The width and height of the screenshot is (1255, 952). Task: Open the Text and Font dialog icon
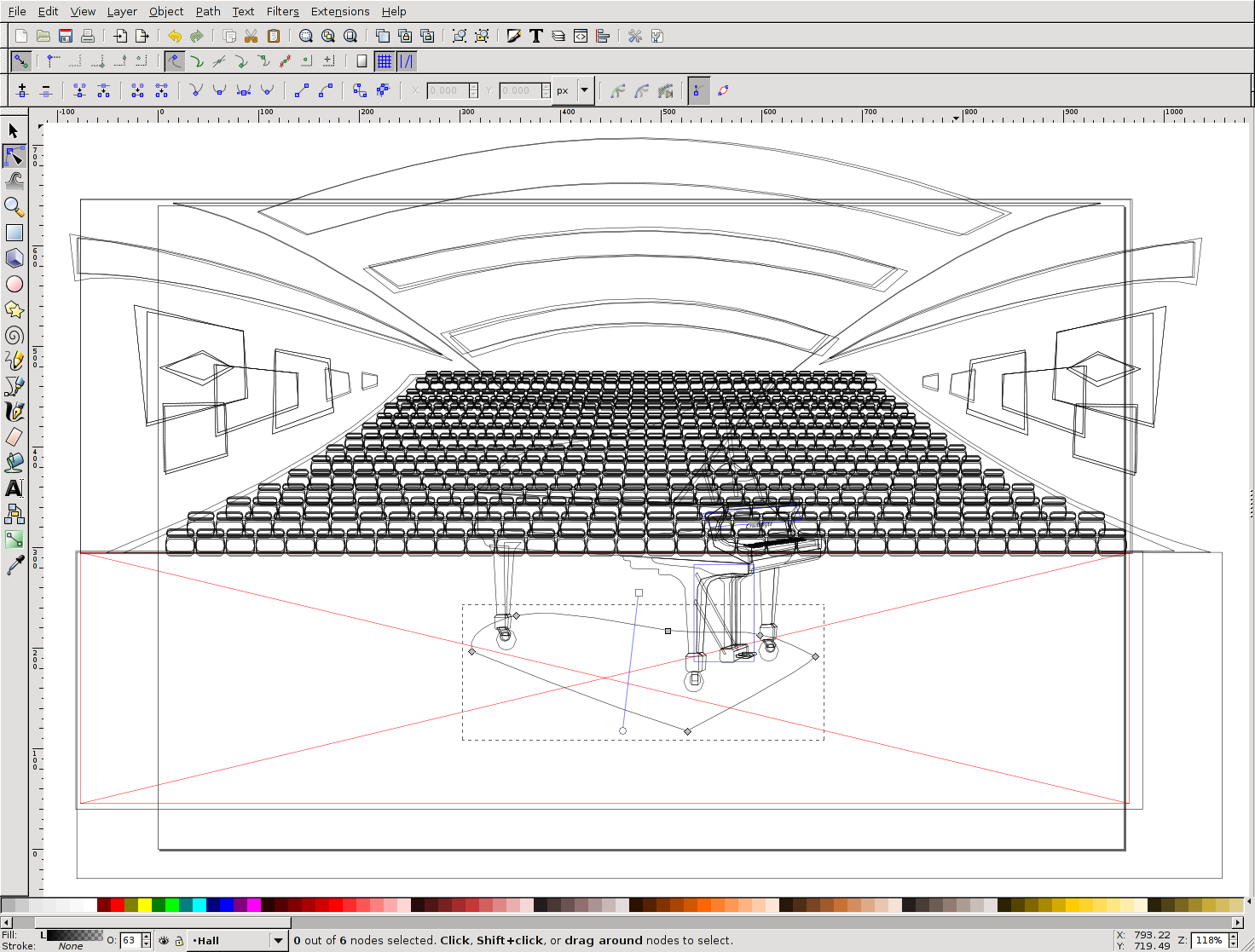[536, 36]
